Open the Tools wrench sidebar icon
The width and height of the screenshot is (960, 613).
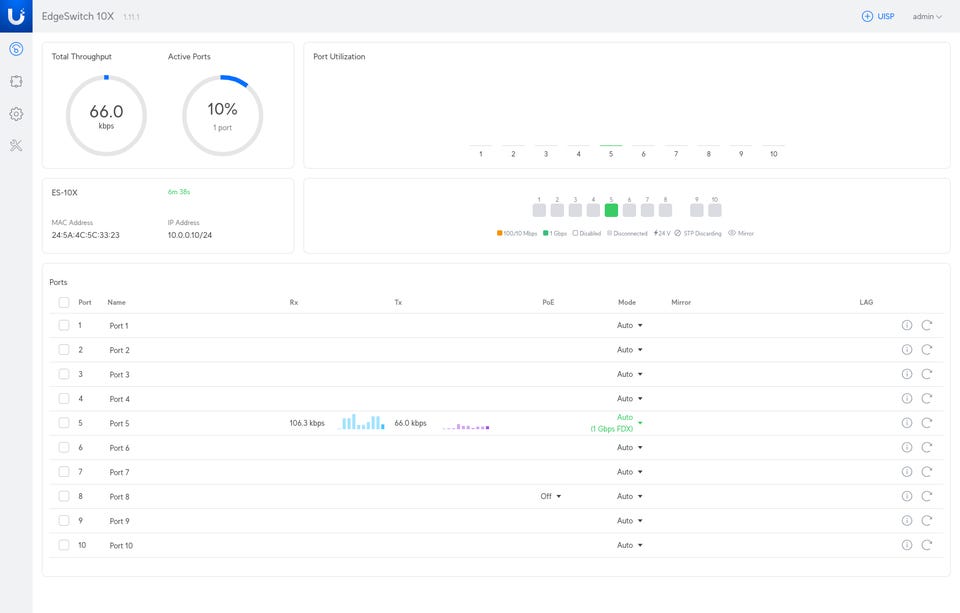16,145
